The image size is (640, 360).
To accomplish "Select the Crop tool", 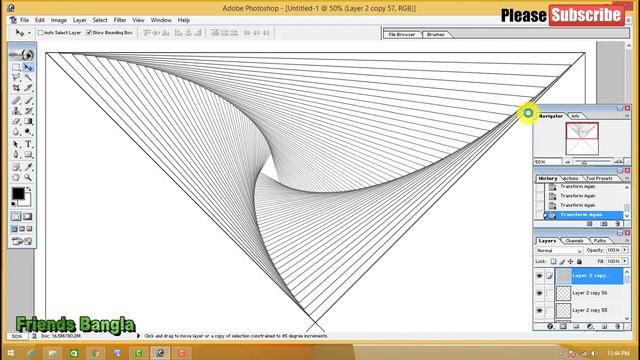I will (16, 88).
